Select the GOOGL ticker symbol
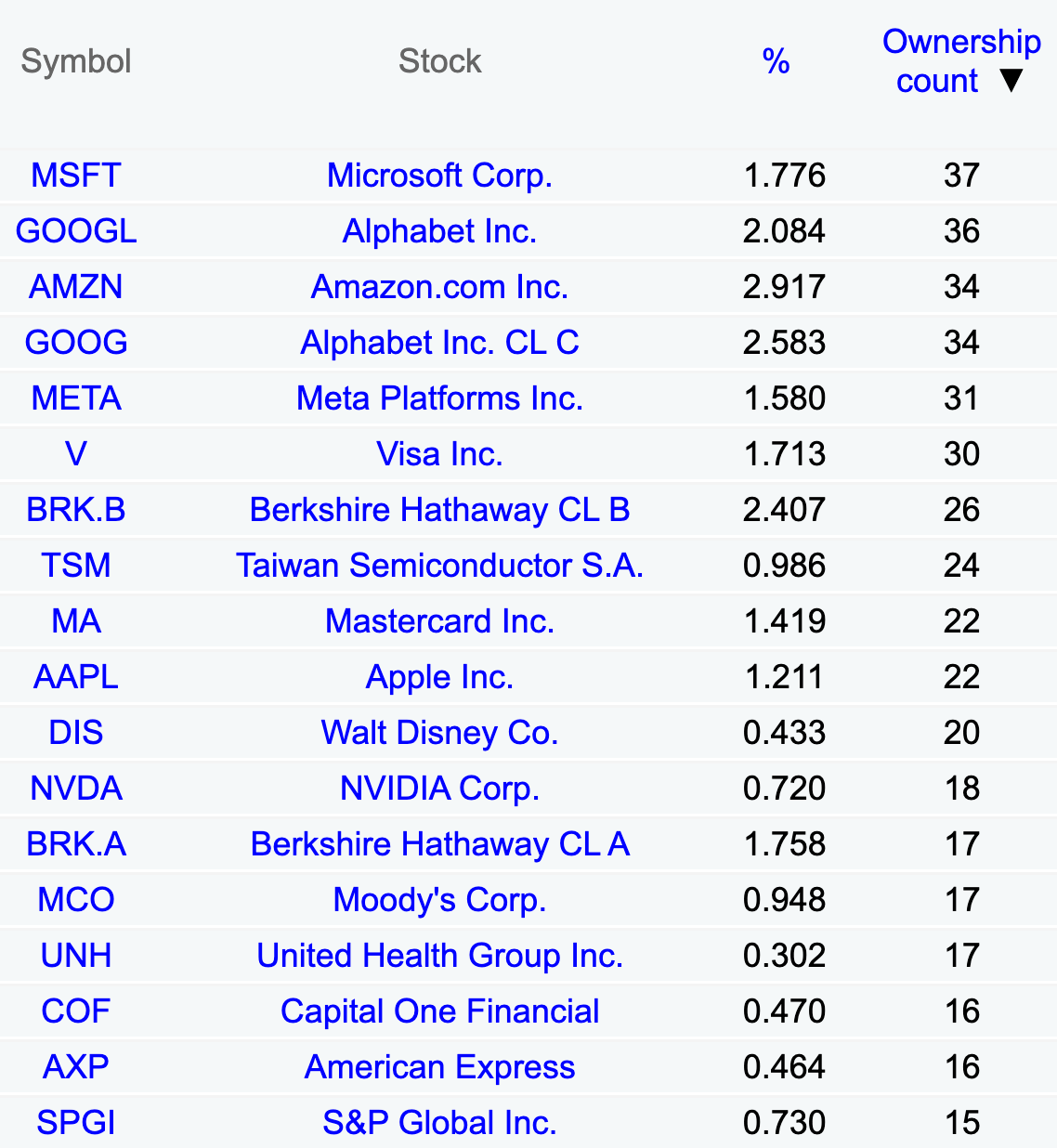1057x1148 pixels. tap(76, 230)
